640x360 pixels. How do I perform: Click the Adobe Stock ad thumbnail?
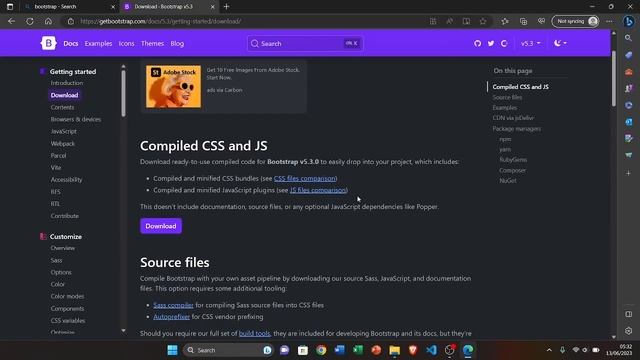173,87
